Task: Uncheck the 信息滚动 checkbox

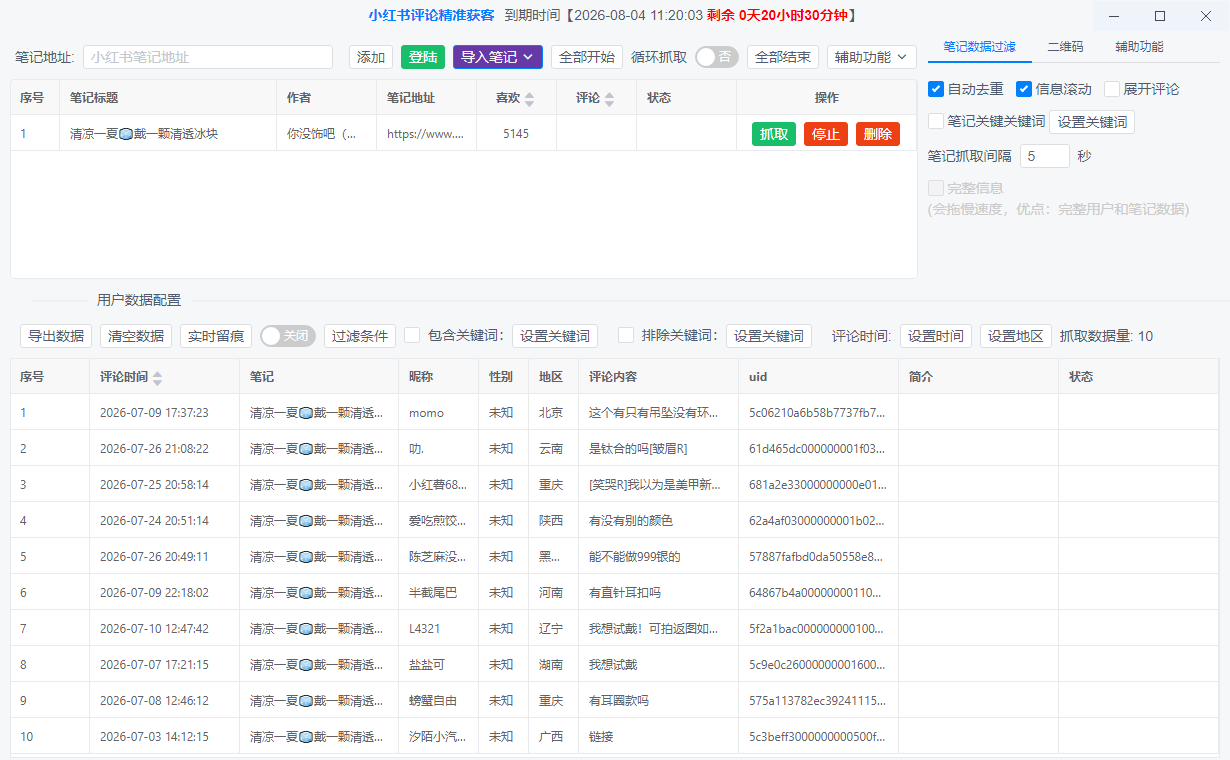Action: 1024,89
